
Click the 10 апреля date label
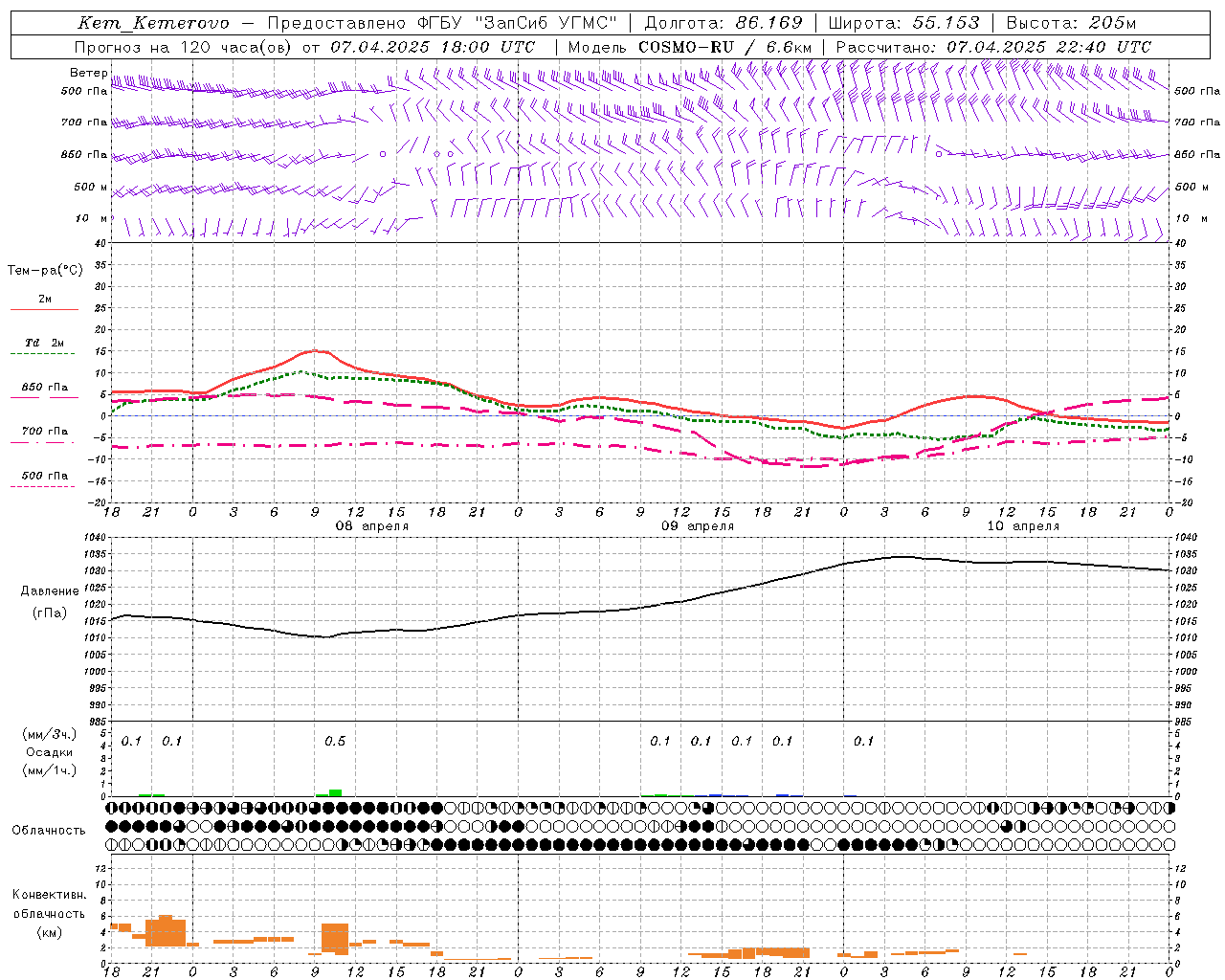click(x=1023, y=526)
